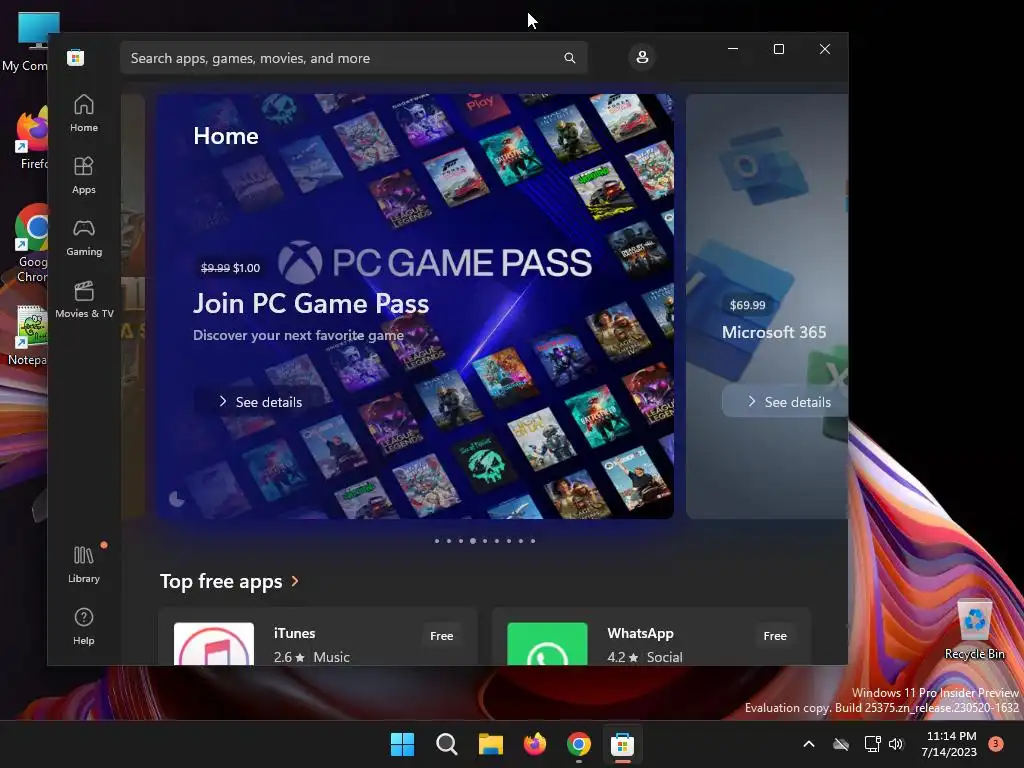Click the cloud sync tray icon
Image resolution: width=1024 pixels, height=768 pixels.
pos(841,744)
